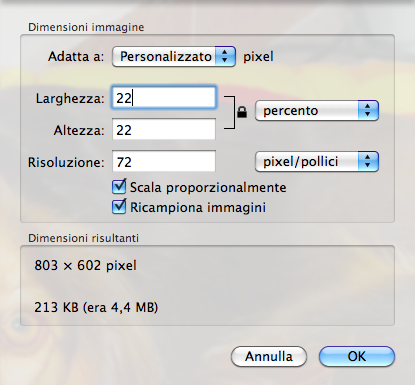Viewport: 415px width, 385px height.
Task: Open the percento units dropdown
Action: 317,110
